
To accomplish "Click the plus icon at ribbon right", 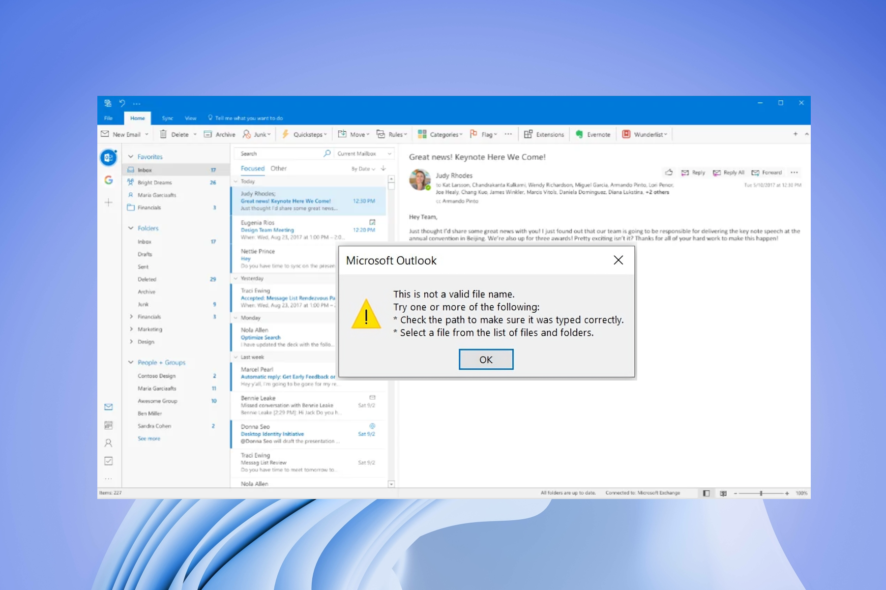I will (x=795, y=134).
